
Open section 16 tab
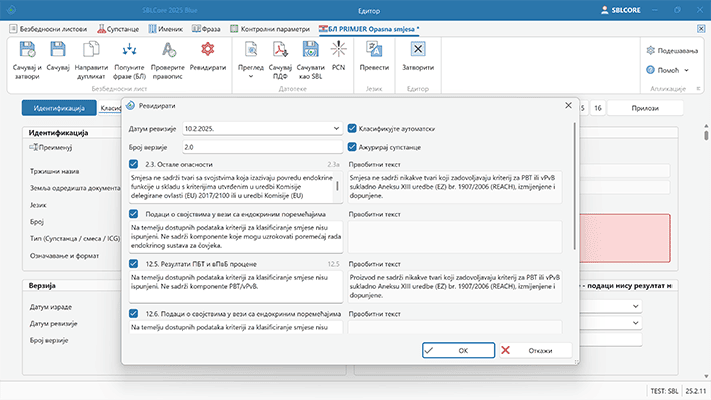(x=598, y=108)
